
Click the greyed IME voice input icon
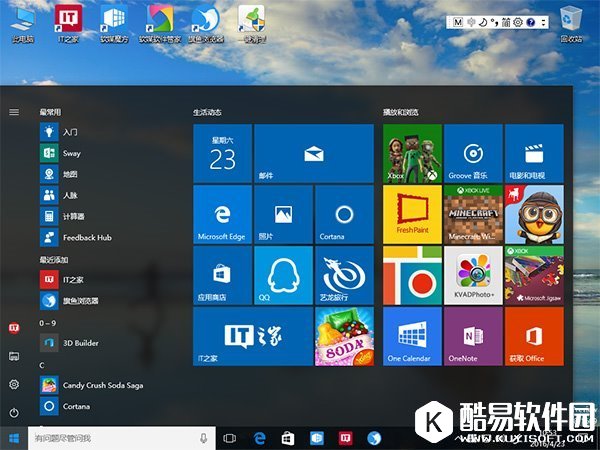coord(471,22)
